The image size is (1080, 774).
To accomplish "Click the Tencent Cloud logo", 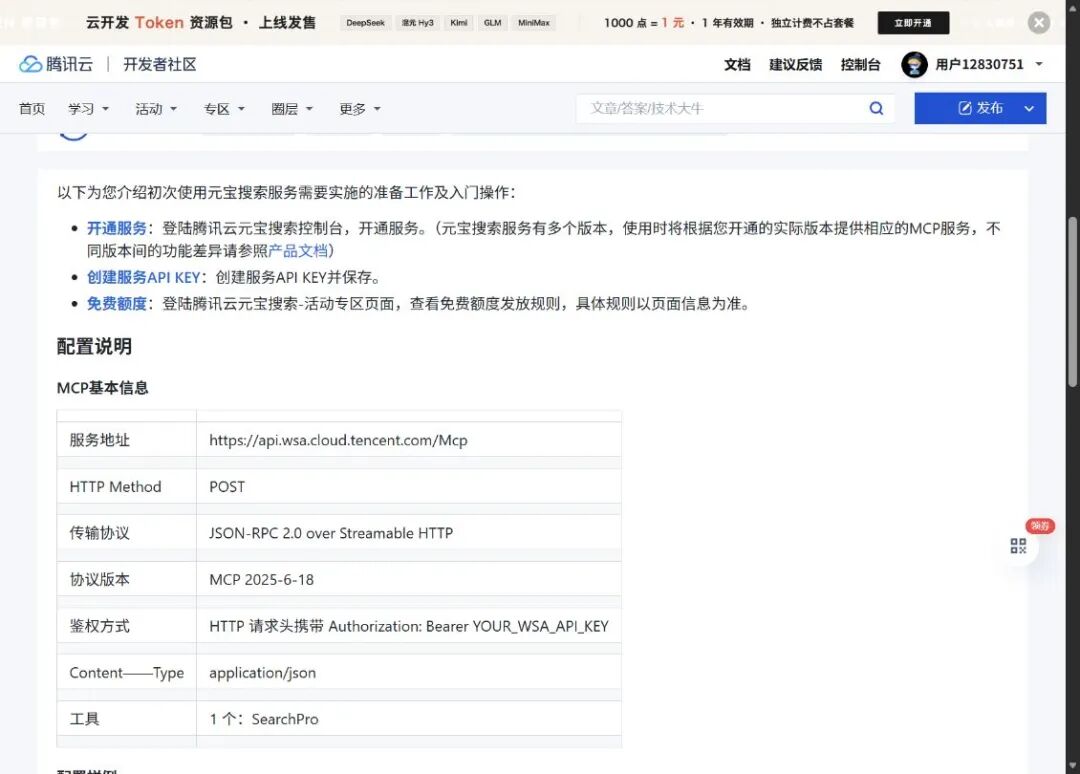I will tap(56, 64).
